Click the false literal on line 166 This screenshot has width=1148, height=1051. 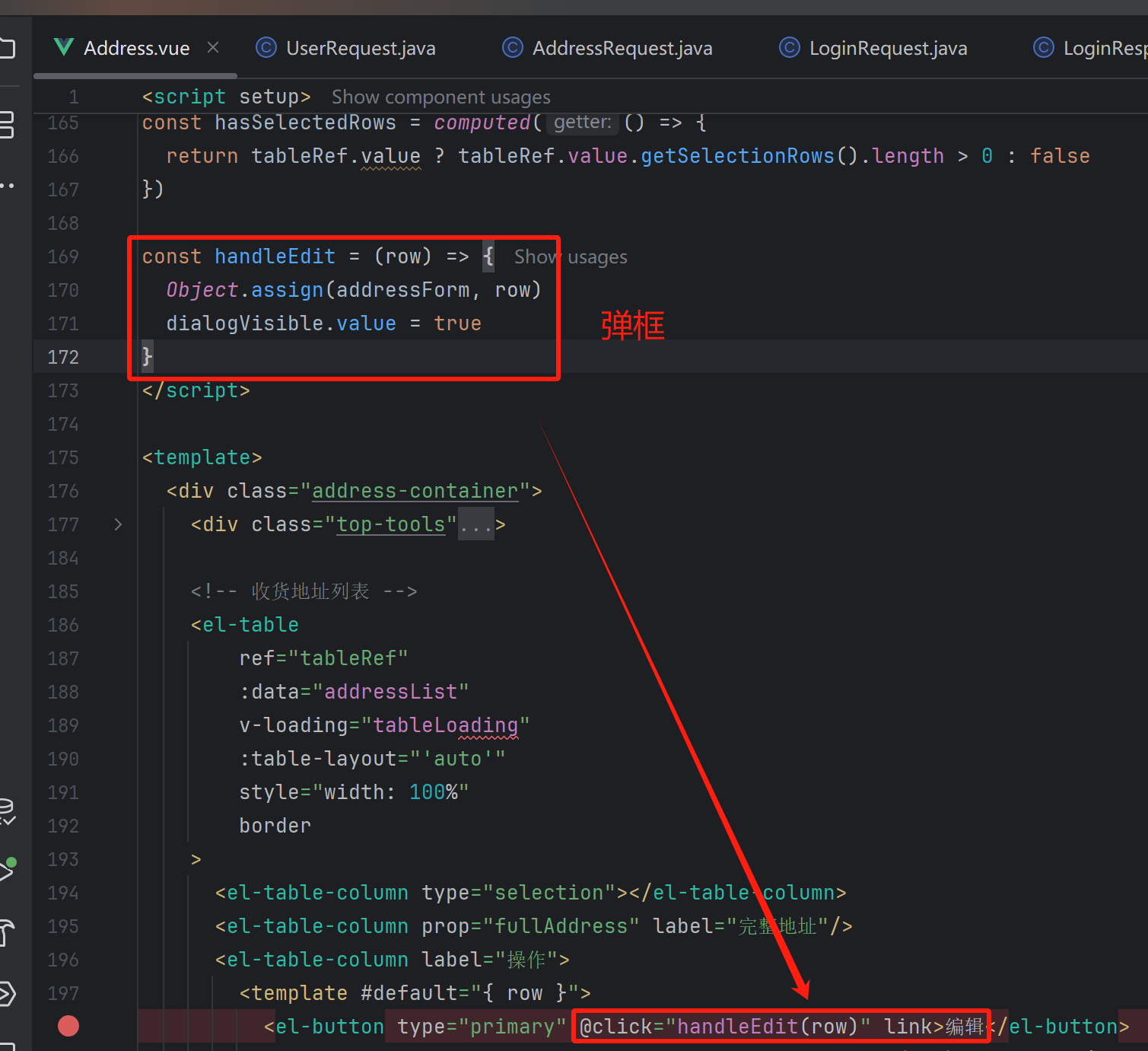pos(1060,156)
